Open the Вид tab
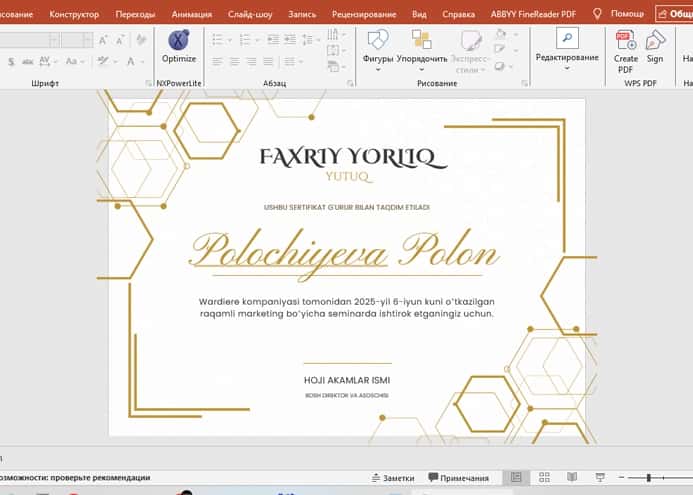This screenshot has height=495, width=693. (x=419, y=14)
